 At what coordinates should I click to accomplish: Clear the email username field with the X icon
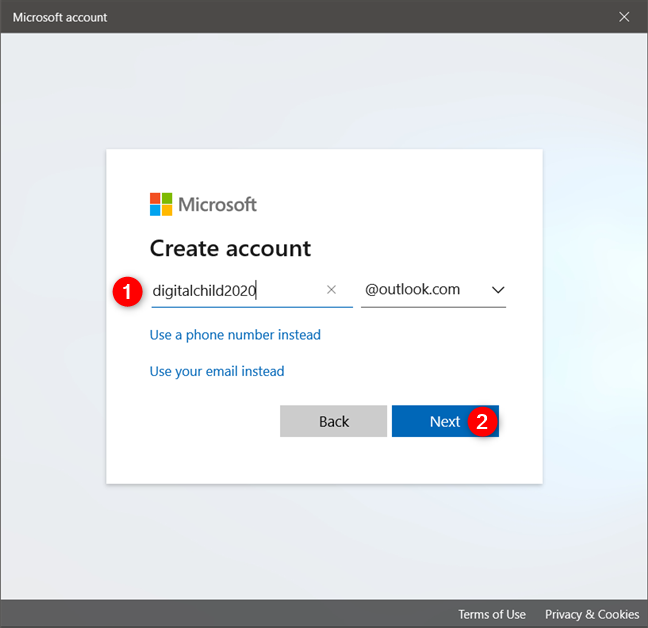[x=331, y=290]
